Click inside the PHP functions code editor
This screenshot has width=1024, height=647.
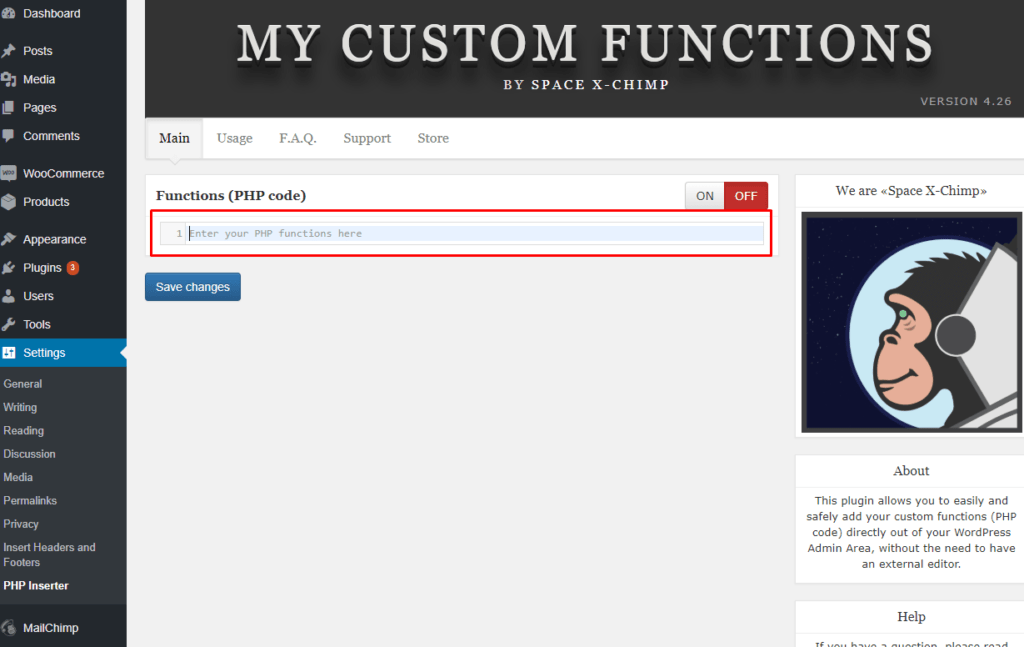pos(470,234)
